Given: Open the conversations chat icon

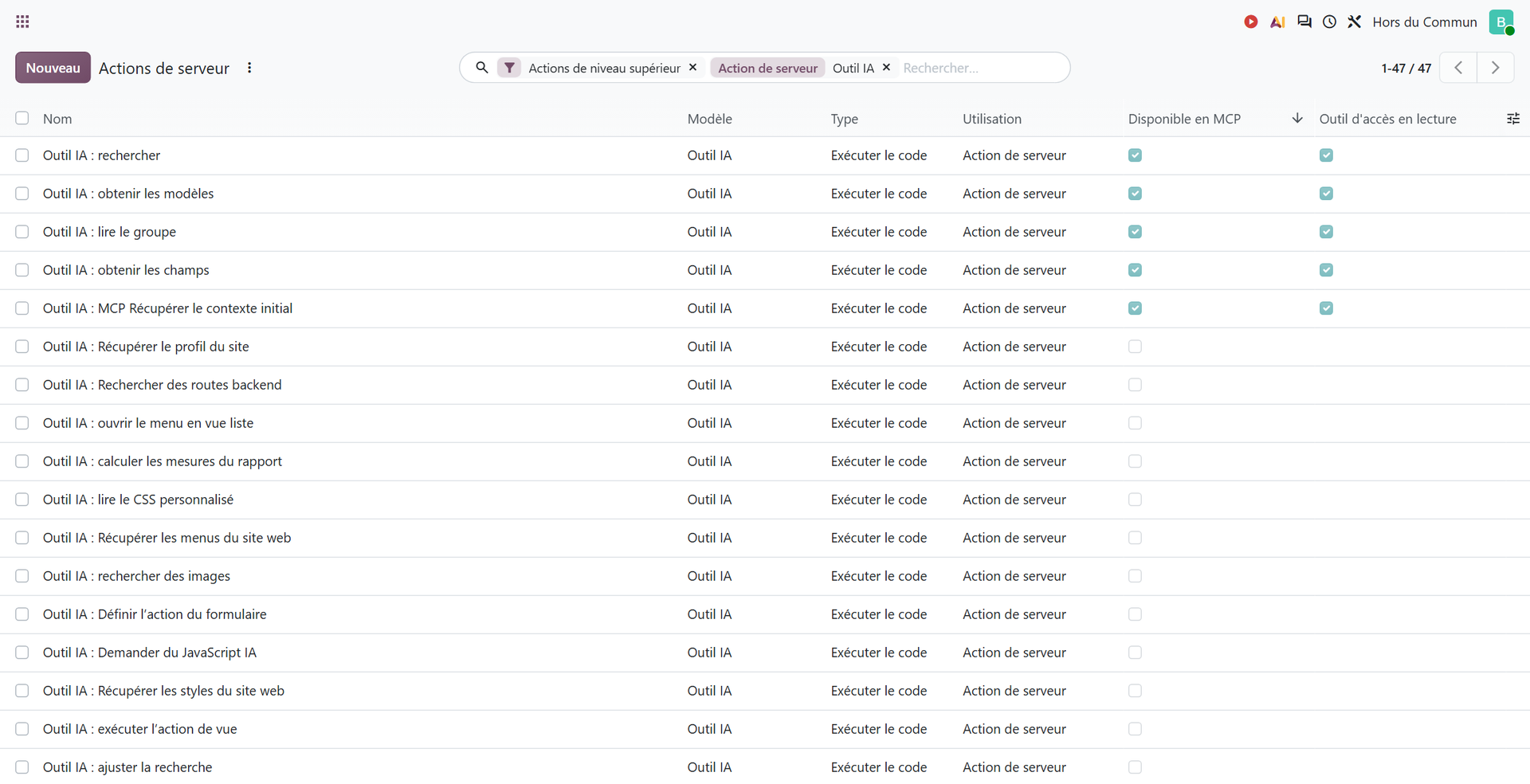Looking at the screenshot, I should coord(1304,22).
